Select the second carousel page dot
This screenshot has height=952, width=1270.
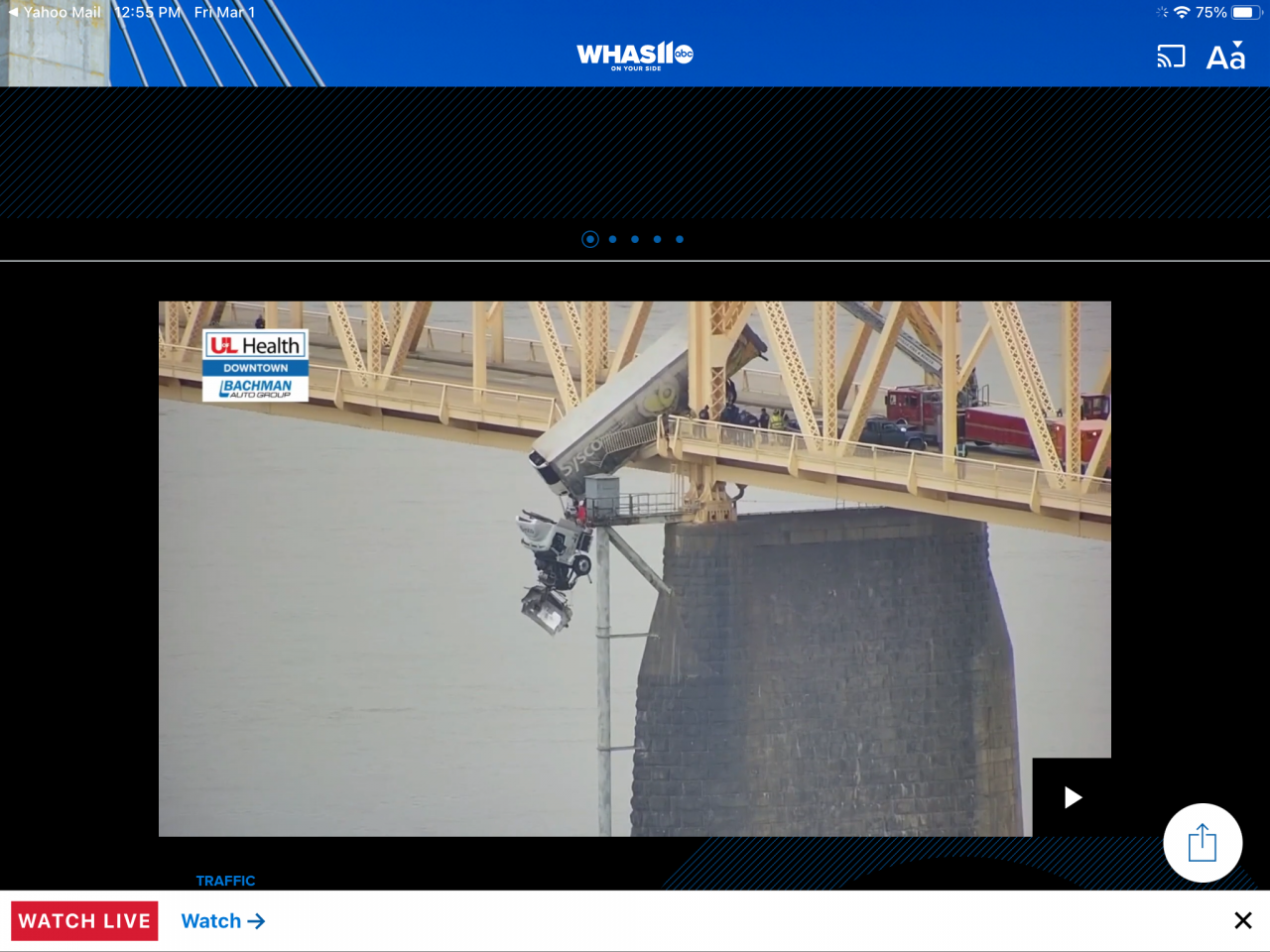[612, 239]
